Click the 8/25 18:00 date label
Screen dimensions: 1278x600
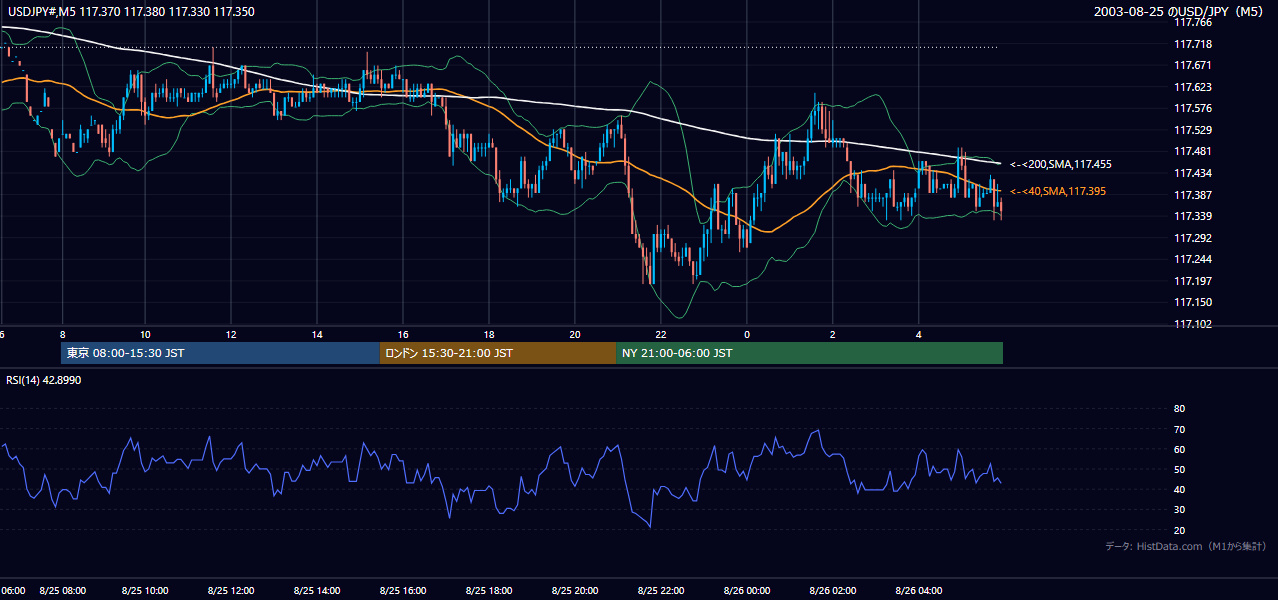point(490,591)
